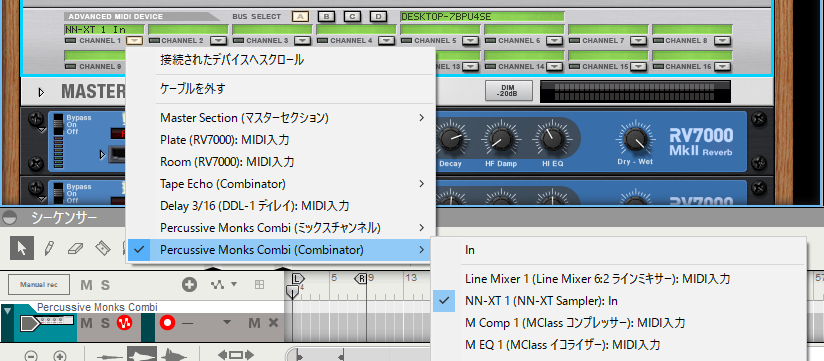Select the medium waveform zoom mode

142,355
